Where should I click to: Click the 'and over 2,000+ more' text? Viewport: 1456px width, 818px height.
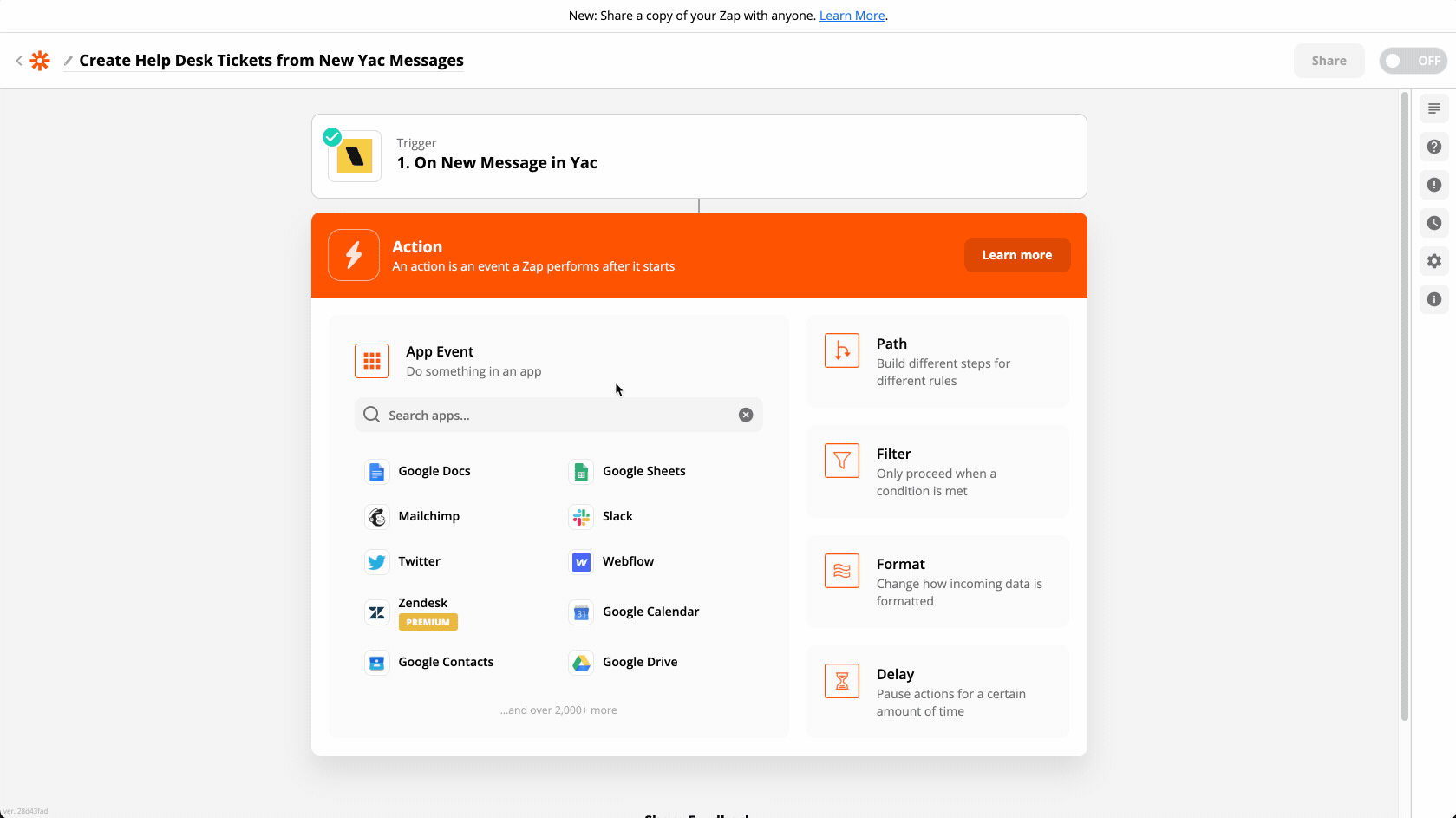(x=558, y=710)
